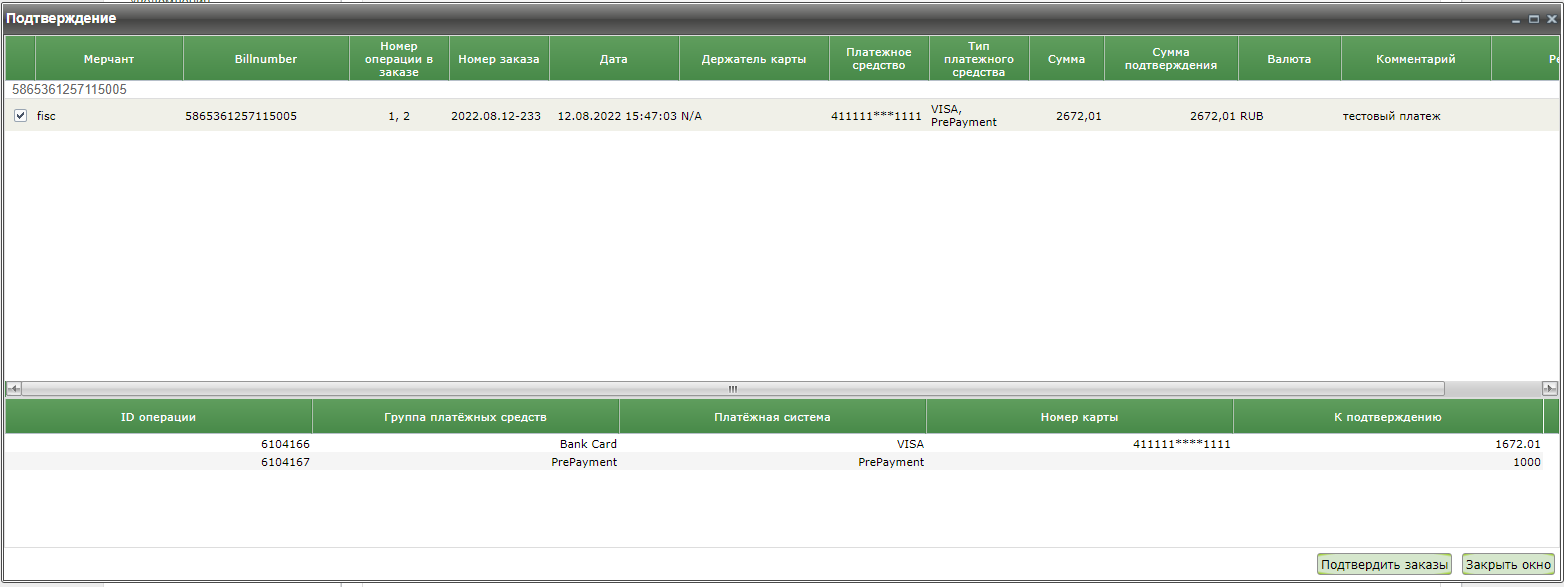Maximize the Подтверждение dialog window

(x=1534, y=19)
